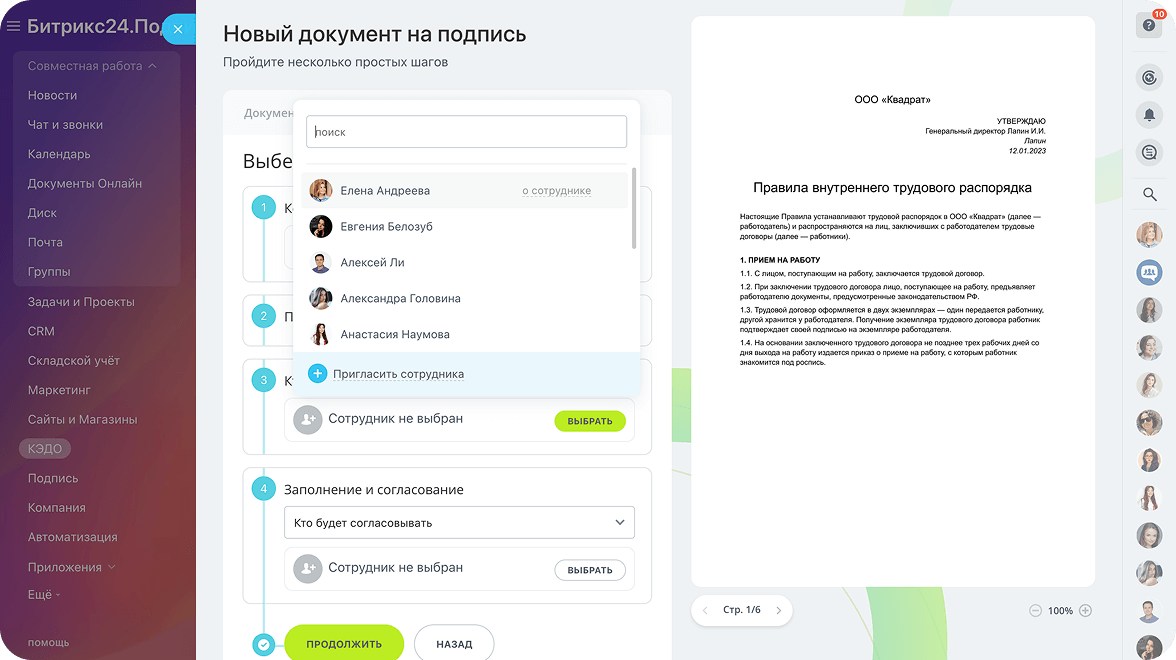
Task: Open CRM in the left menu
Action: [x=41, y=331]
